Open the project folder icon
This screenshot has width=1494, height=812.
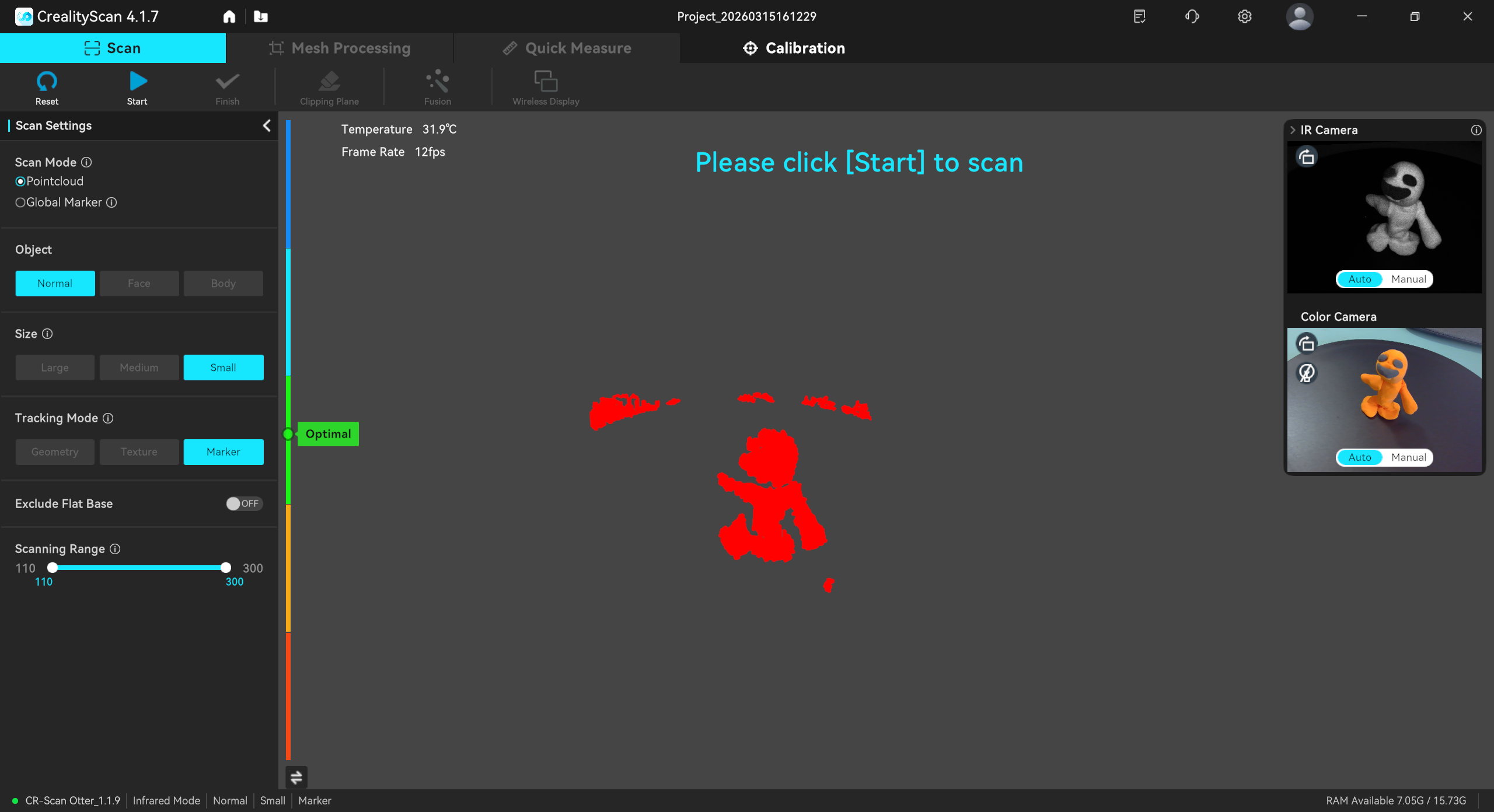[261, 16]
